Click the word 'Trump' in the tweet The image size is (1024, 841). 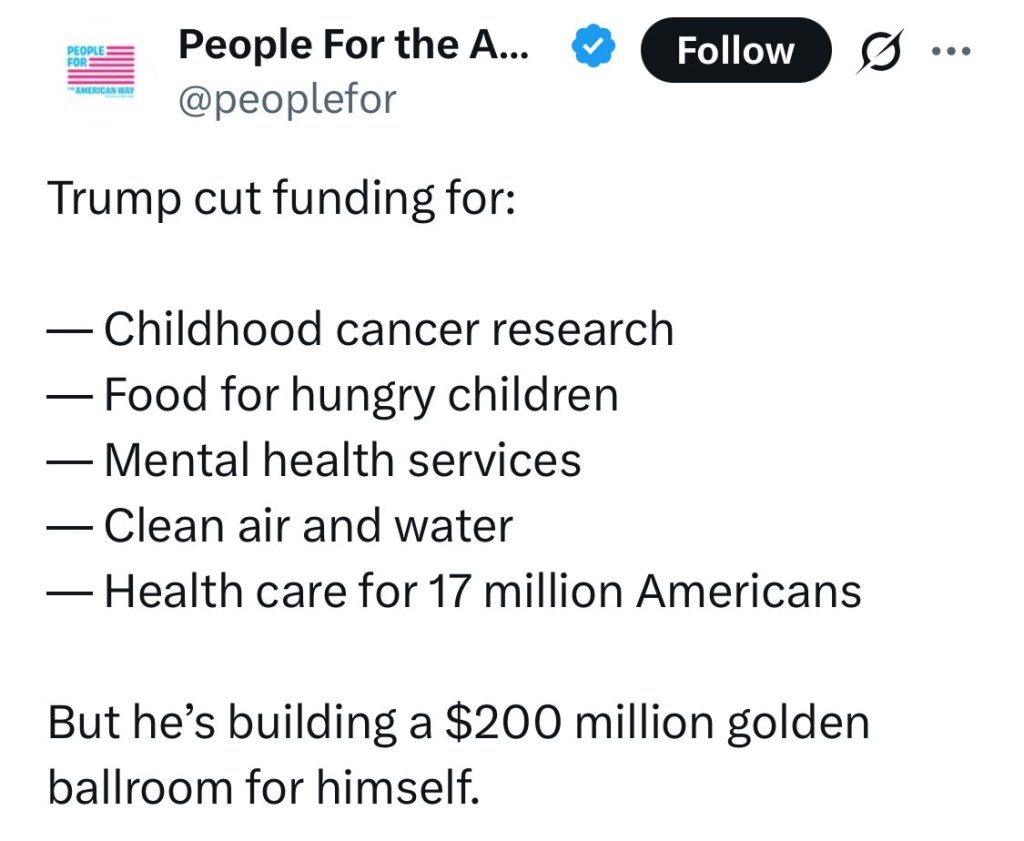click(114, 198)
